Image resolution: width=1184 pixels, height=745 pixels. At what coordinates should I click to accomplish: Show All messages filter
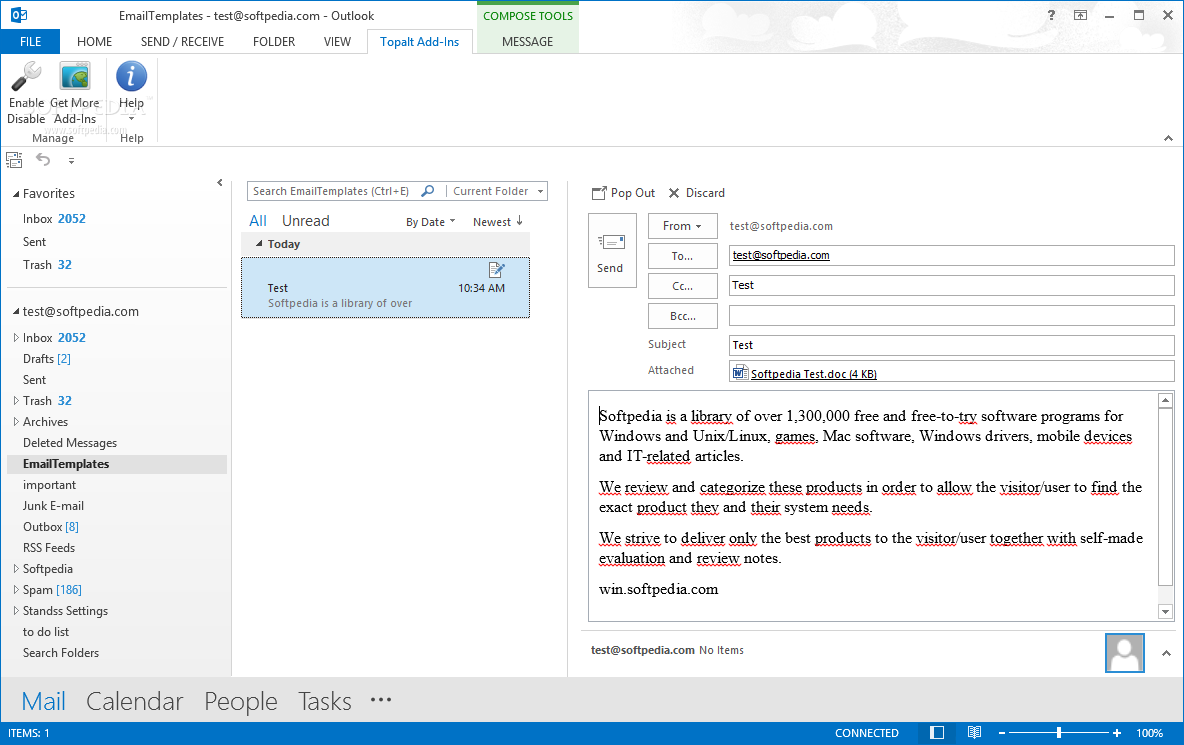point(258,220)
